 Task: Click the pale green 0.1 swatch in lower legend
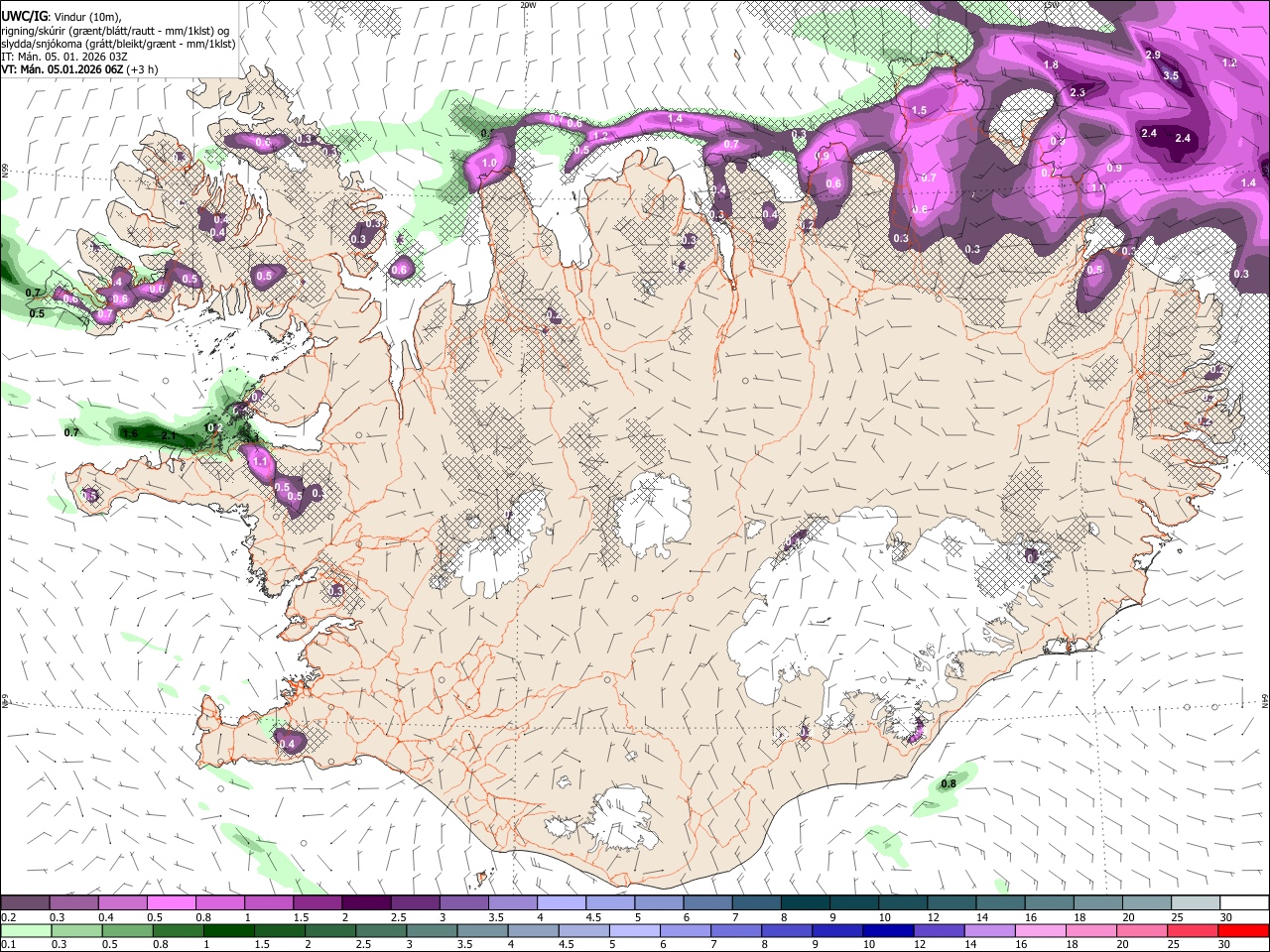point(26,930)
